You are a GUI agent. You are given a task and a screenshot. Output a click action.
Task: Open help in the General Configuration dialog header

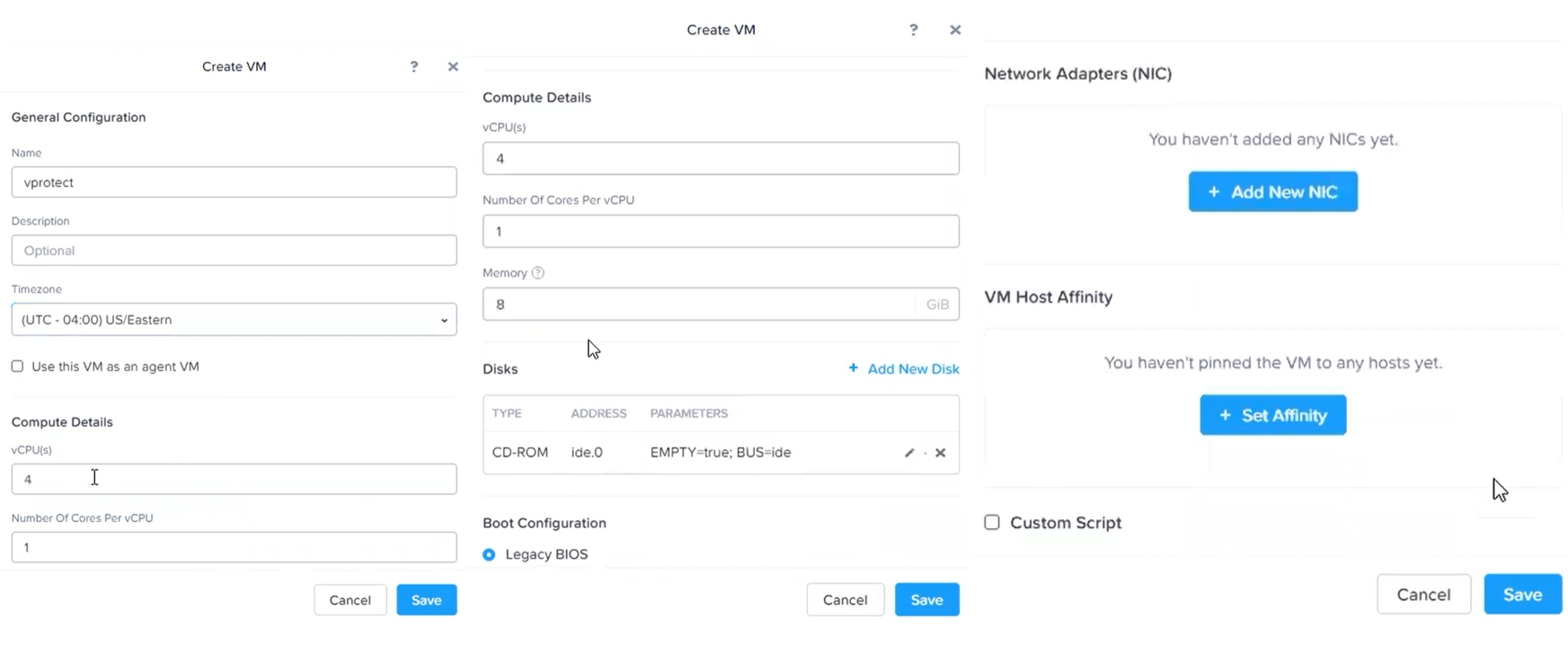click(x=414, y=66)
